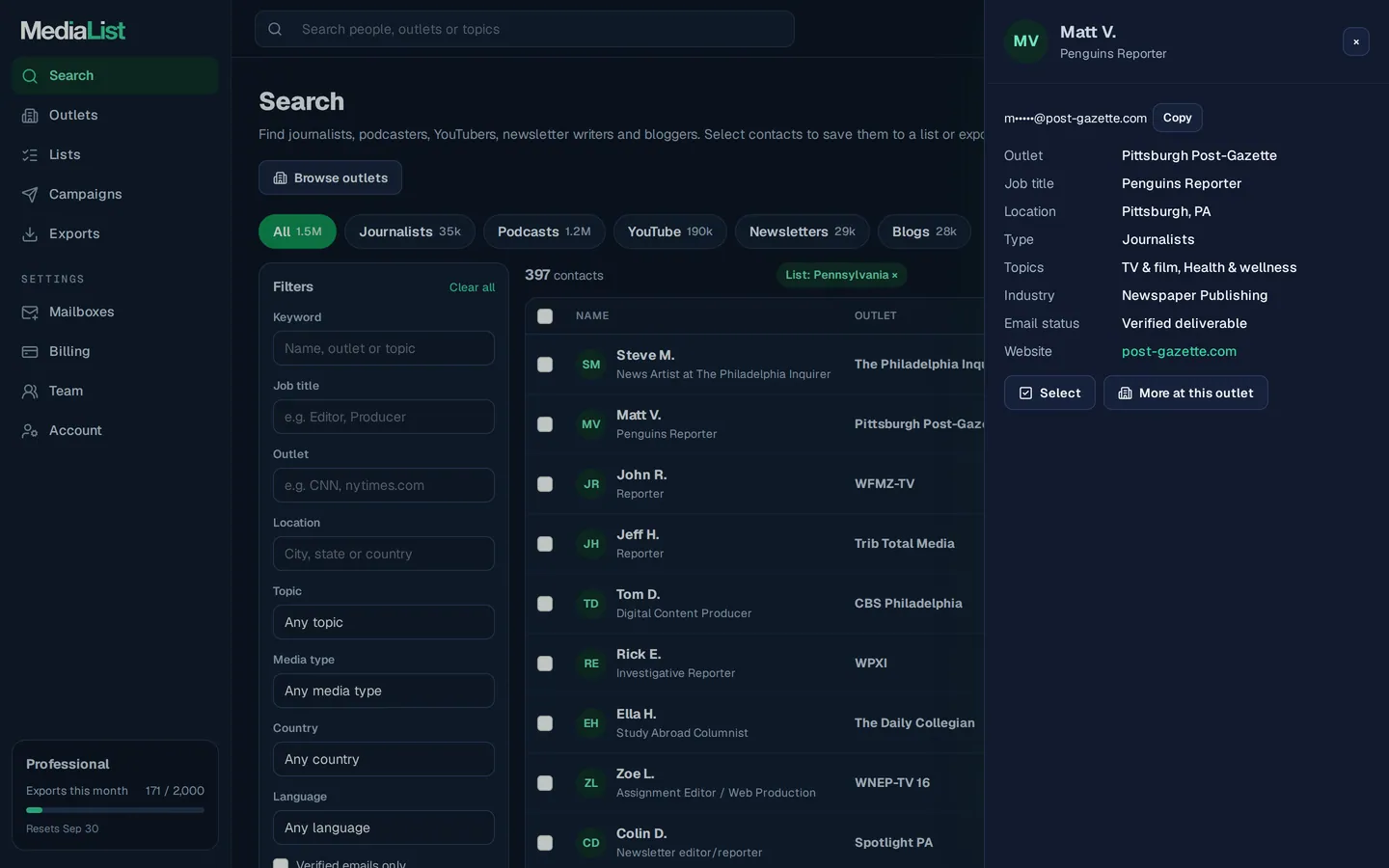
Task: Click Tom D.'s TD avatar
Action: [591, 604]
